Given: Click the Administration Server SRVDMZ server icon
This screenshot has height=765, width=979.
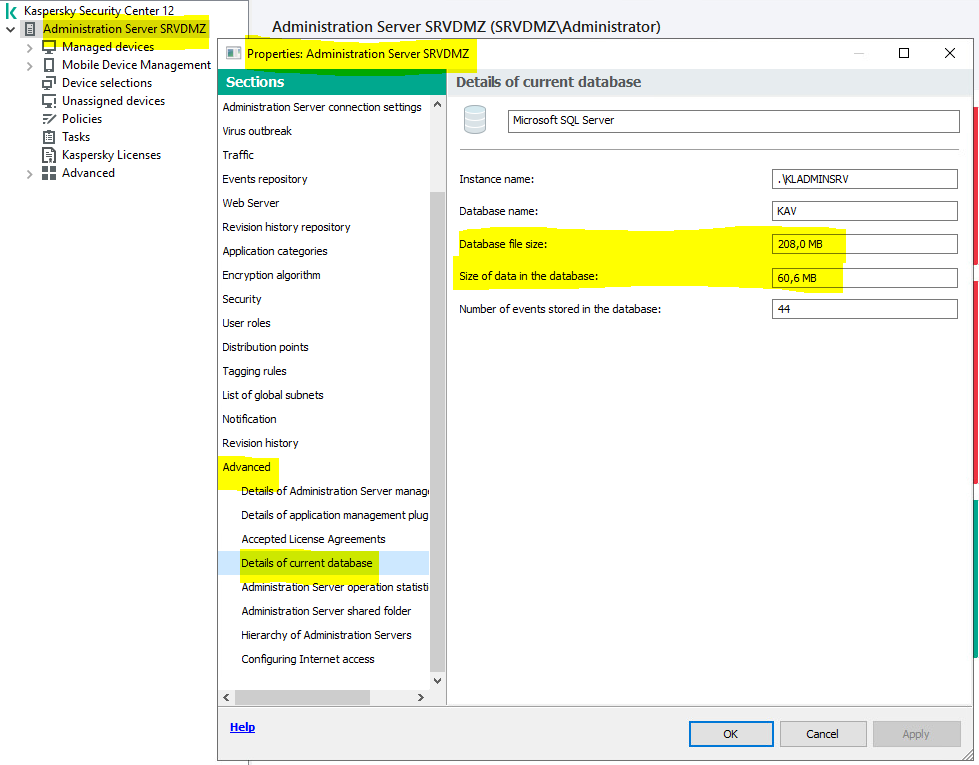Looking at the screenshot, I should 29,29.
